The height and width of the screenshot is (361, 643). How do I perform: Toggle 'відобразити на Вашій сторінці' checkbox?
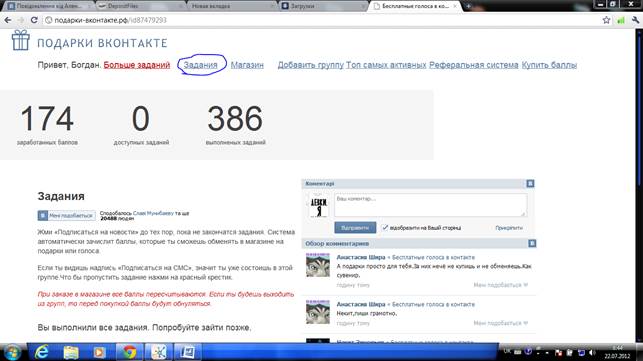coord(385,228)
